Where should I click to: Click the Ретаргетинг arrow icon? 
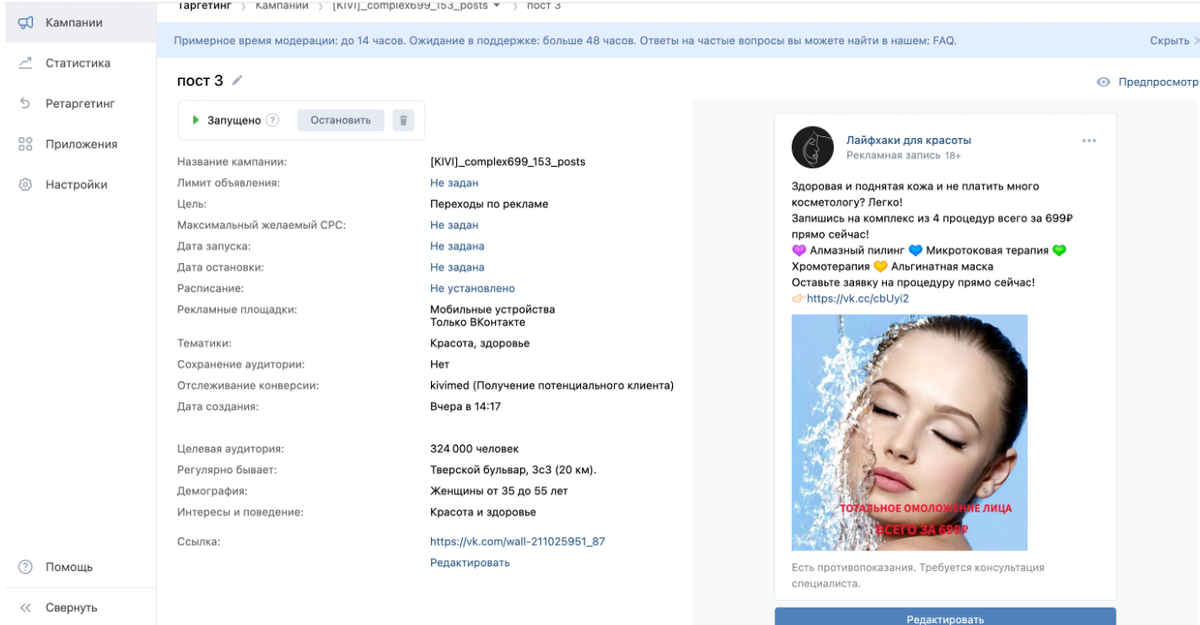(x=26, y=103)
